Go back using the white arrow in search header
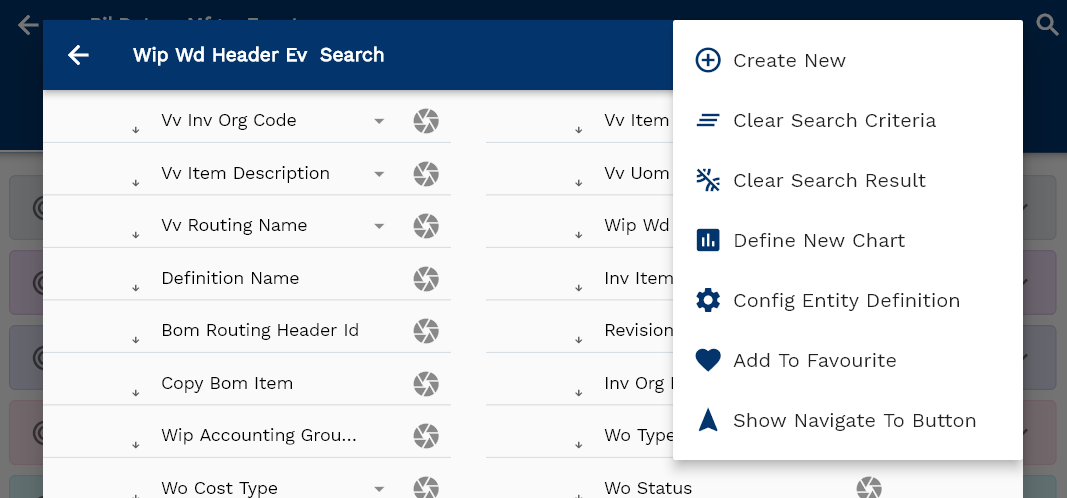This screenshot has height=498, width=1067. (78, 55)
